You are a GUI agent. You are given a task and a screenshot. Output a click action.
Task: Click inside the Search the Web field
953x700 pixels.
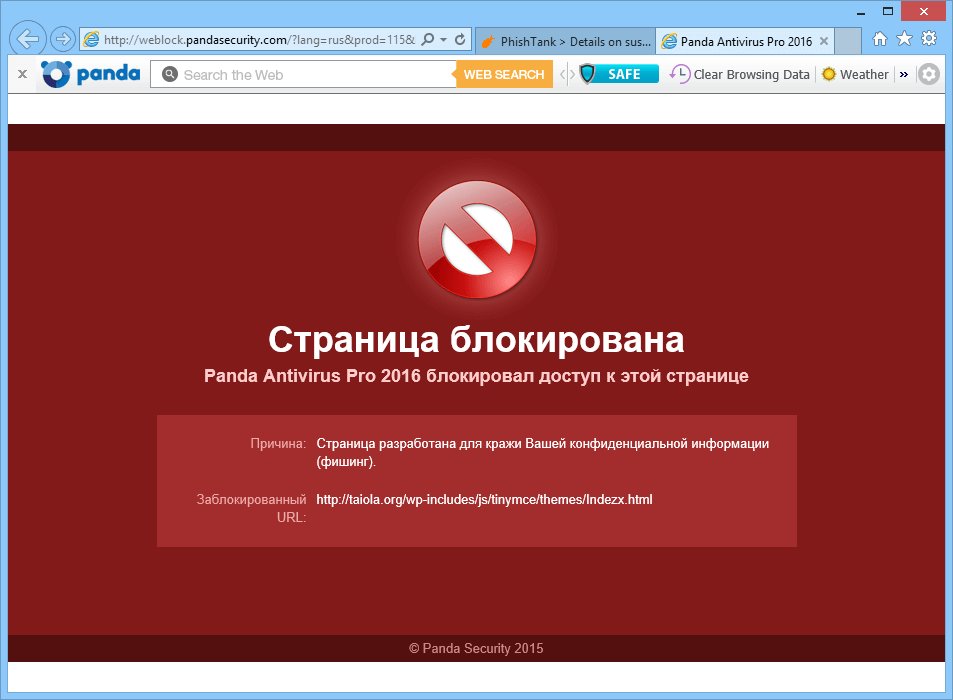[x=300, y=74]
